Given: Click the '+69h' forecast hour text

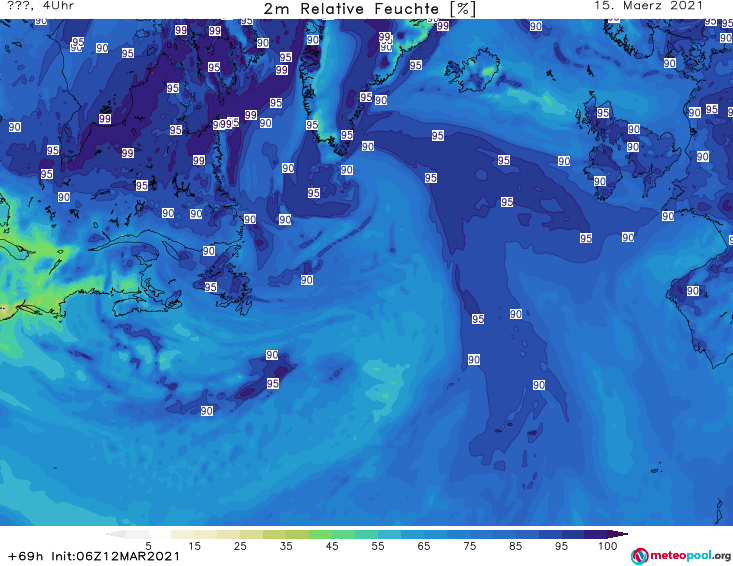Looking at the screenshot, I should [26, 556].
